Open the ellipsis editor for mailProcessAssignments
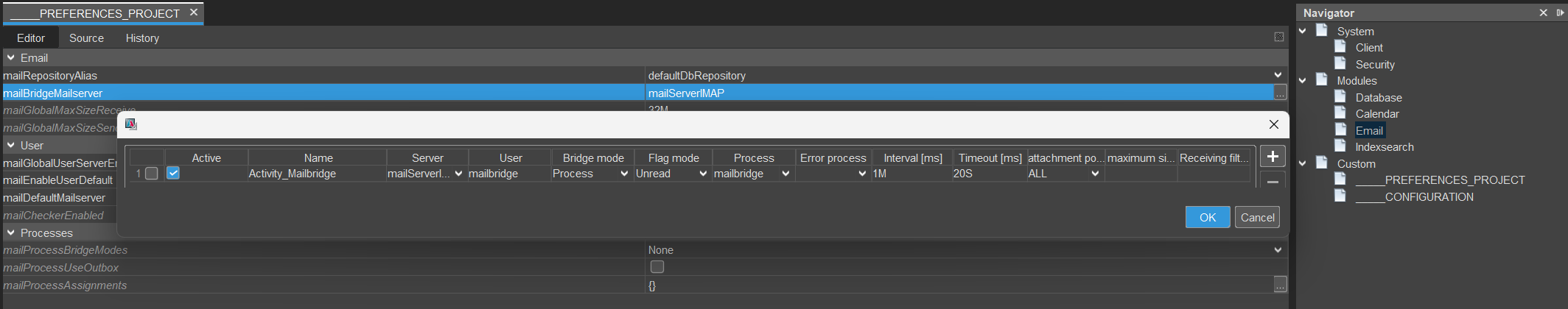Screen dimensions: 1568x309 coord(1280,285)
